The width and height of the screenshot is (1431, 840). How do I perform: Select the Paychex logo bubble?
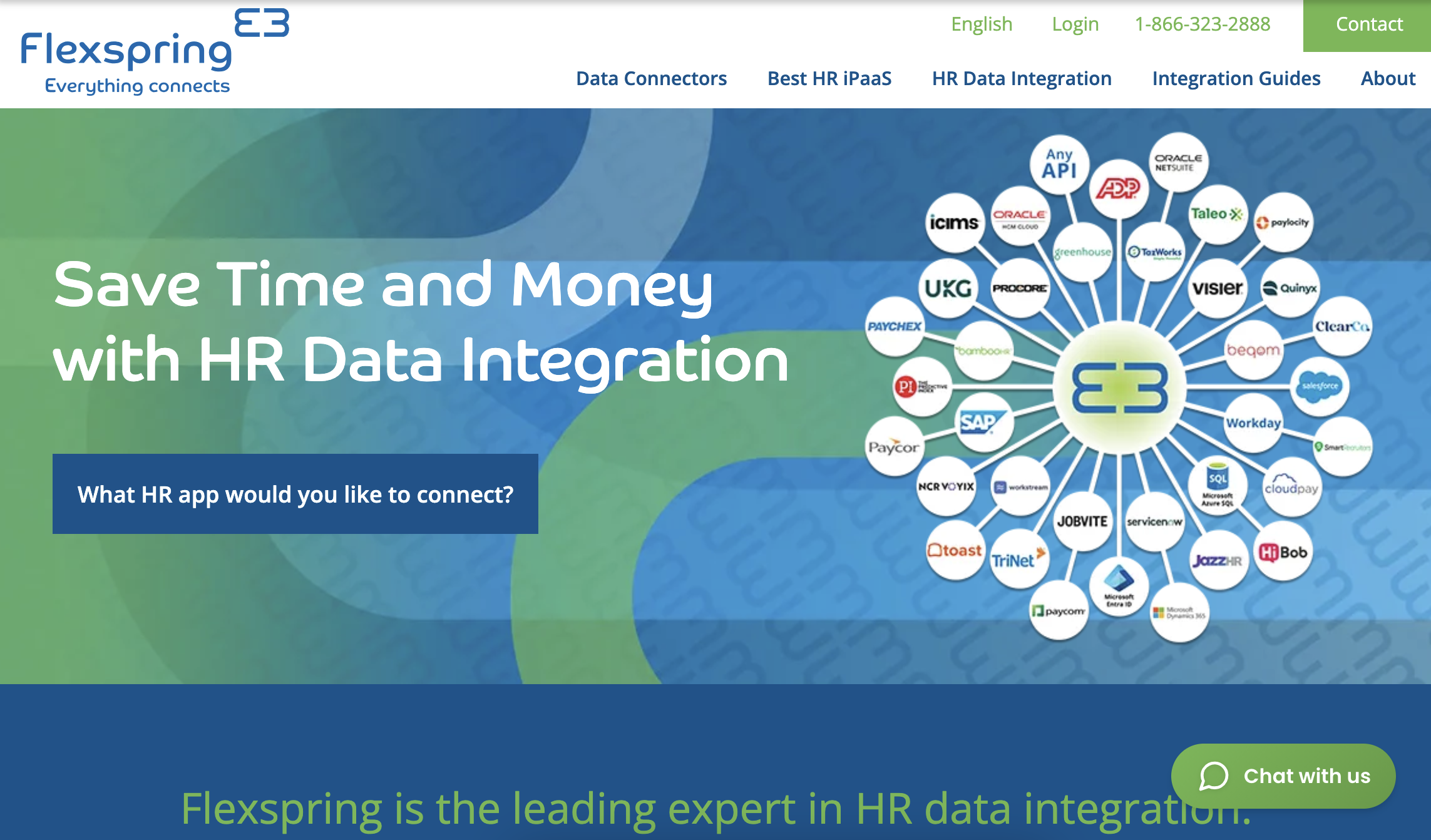(895, 327)
